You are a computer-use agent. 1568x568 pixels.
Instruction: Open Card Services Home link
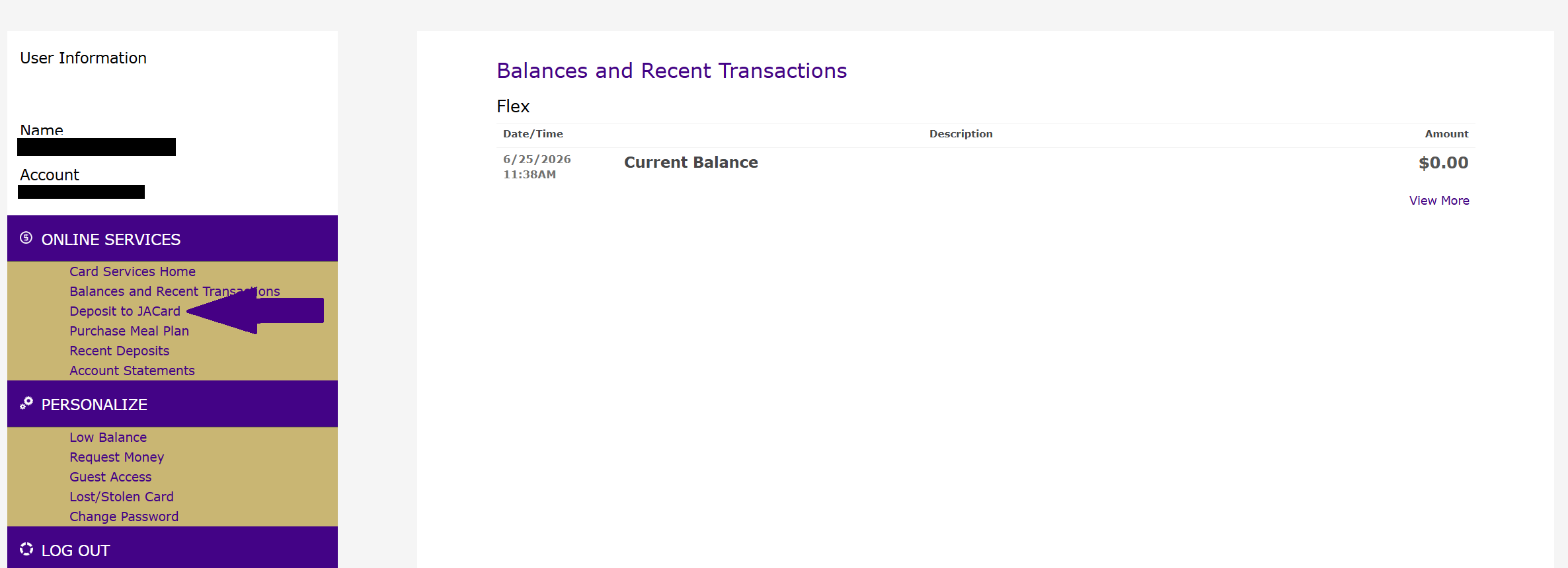click(132, 271)
